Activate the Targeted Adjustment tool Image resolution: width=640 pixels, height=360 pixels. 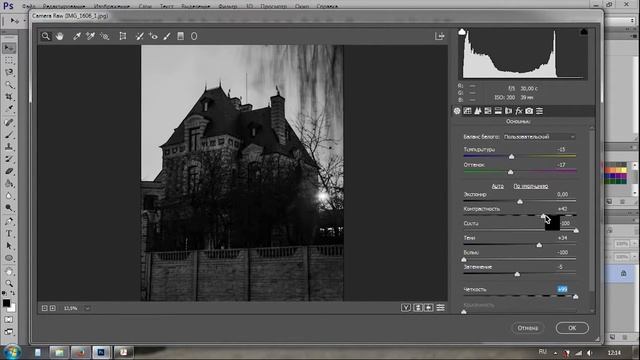[104, 36]
